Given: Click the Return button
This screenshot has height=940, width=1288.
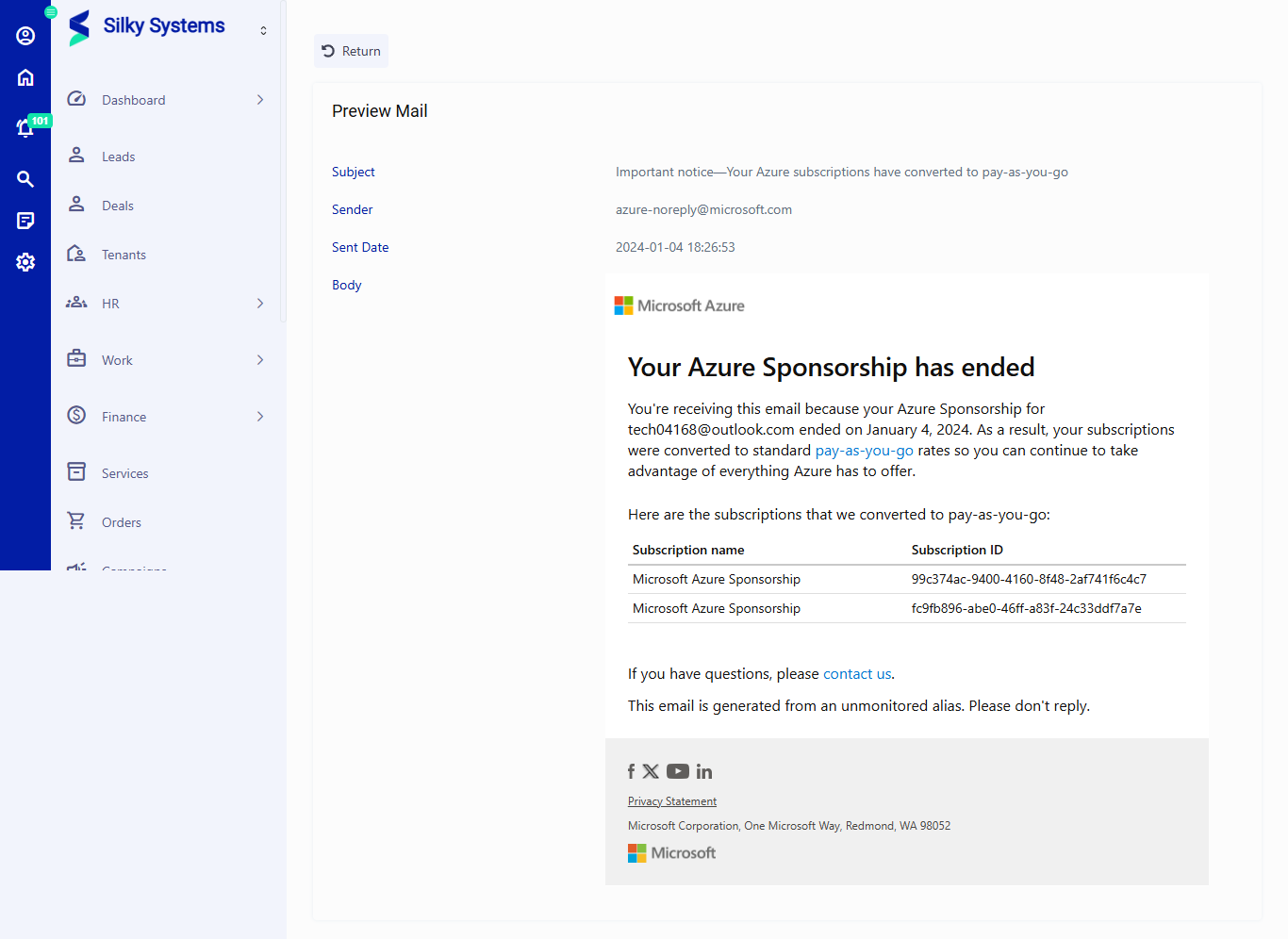Looking at the screenshot, I should pyautogui.click(x=351, y=51).
